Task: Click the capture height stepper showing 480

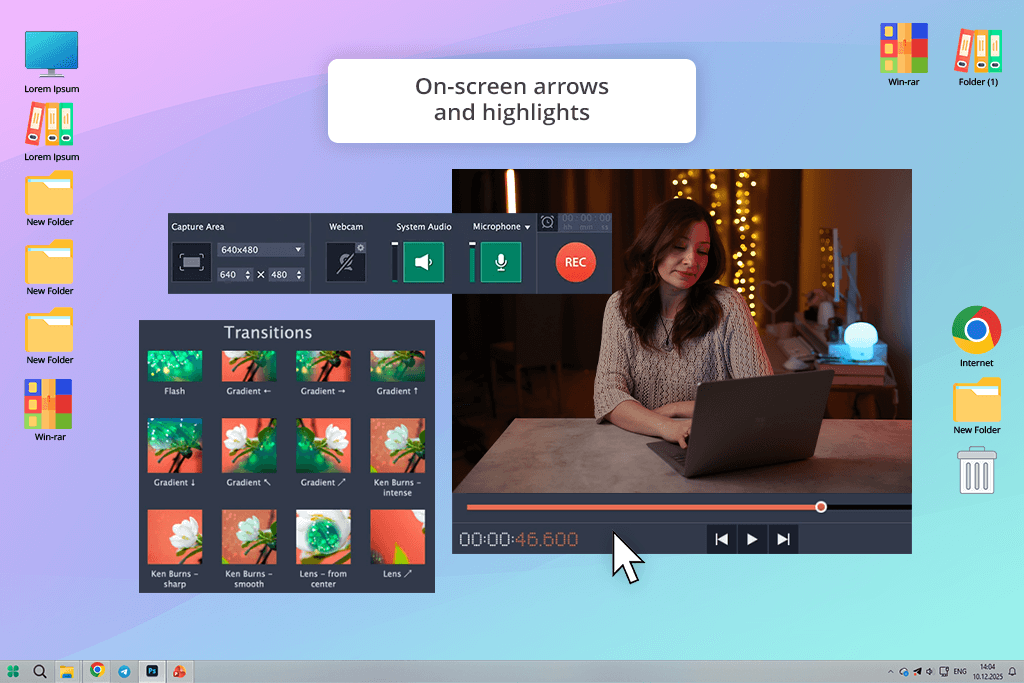Action: pos(286,275)
